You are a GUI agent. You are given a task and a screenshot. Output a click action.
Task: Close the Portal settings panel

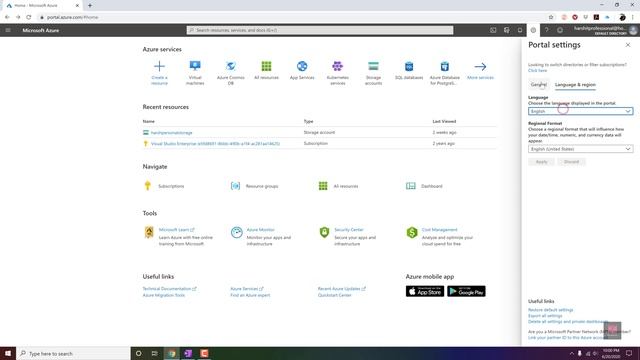(x=628, y=45)
